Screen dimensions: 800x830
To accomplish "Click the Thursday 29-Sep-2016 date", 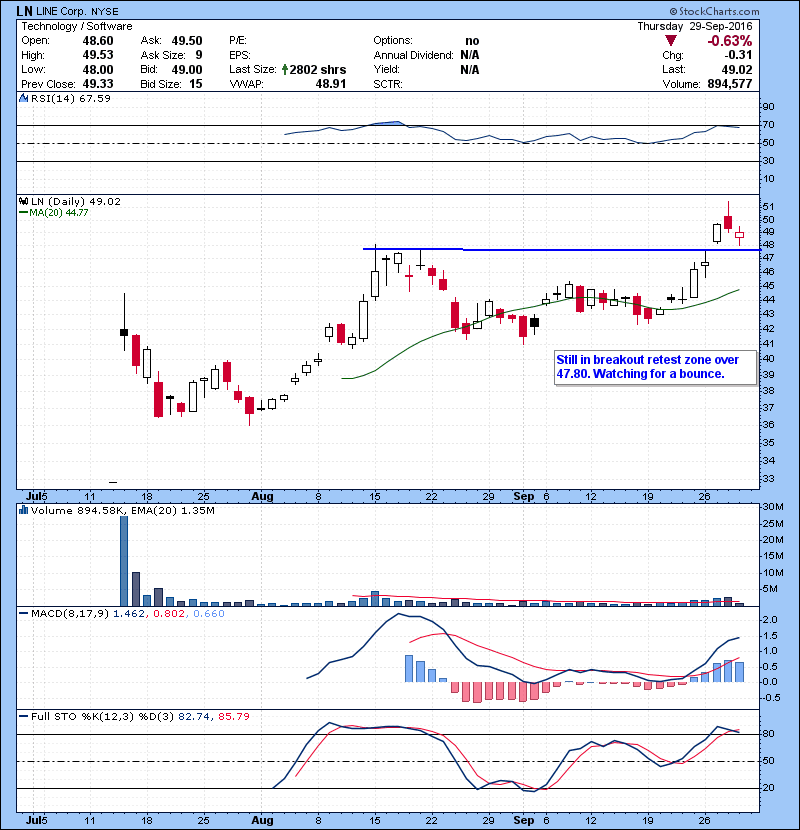I will pyautogui.click(x=695, y=26).
